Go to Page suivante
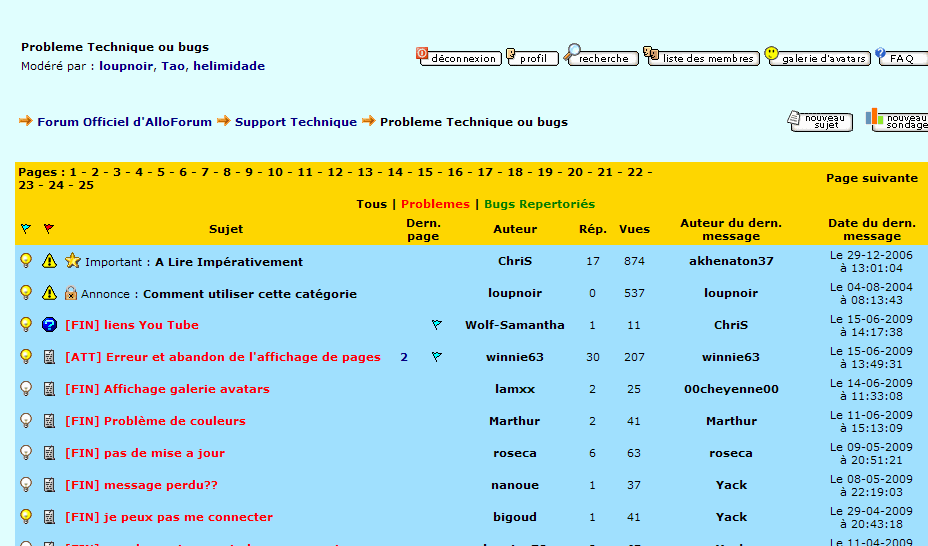 (x=871, y=178)
